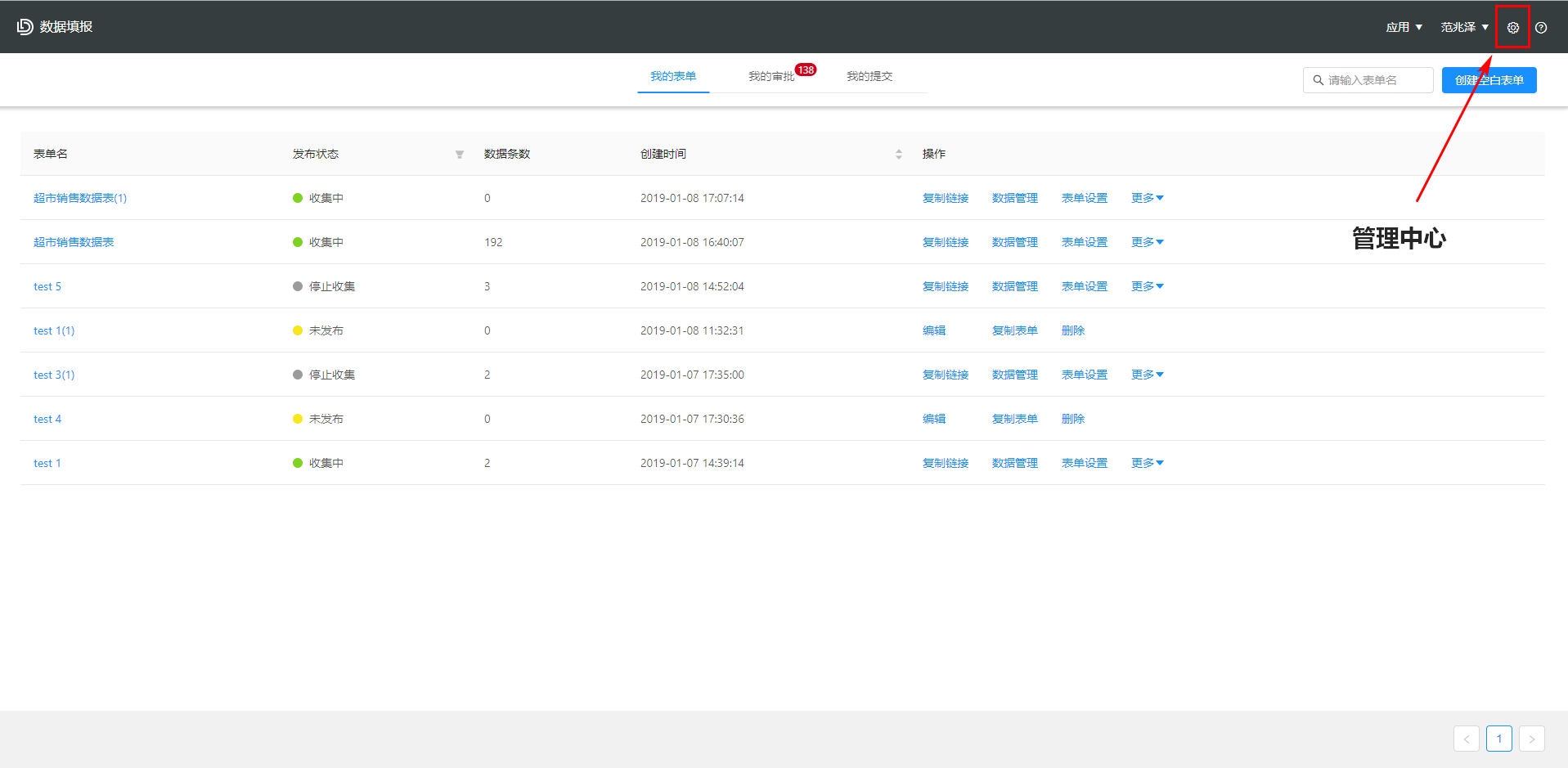Screen dimensions: 1568x768
Task: Sort by 创建时间 using sort arrows
Action: pos(899,154)
